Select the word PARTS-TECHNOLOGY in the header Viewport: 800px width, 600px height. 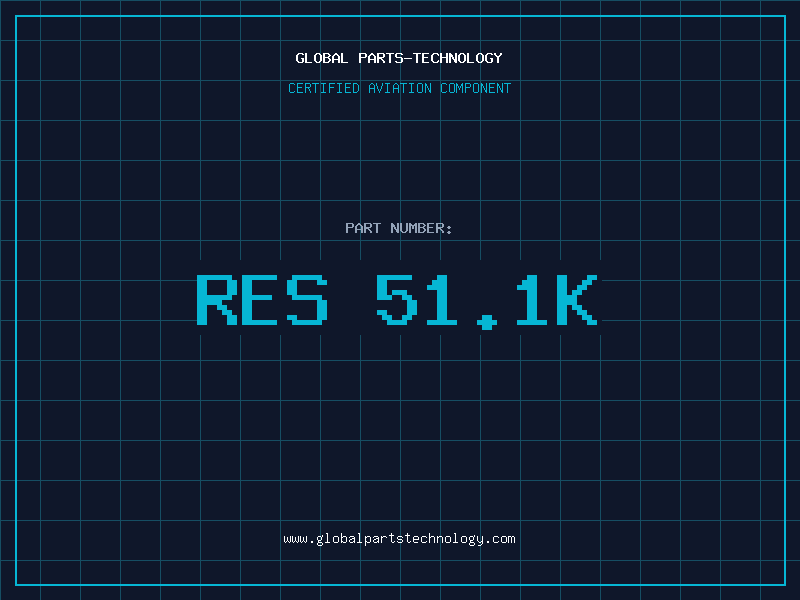429,58
